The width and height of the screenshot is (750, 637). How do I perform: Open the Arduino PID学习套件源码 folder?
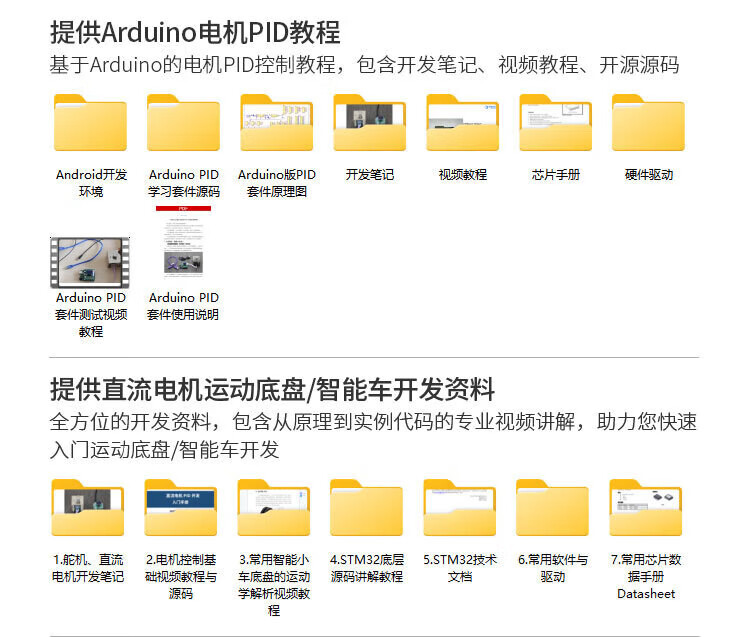click(x=183, y=125)
